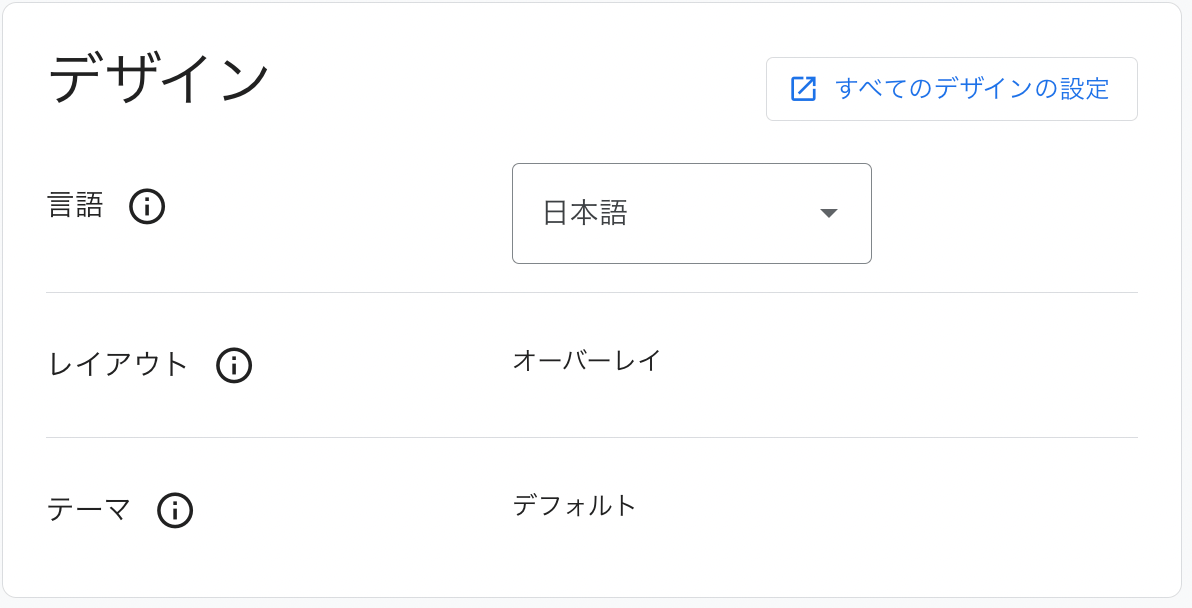Open すべてのデザインの設定
Viewport: 1192px width, 608px height.
point(952,89)
